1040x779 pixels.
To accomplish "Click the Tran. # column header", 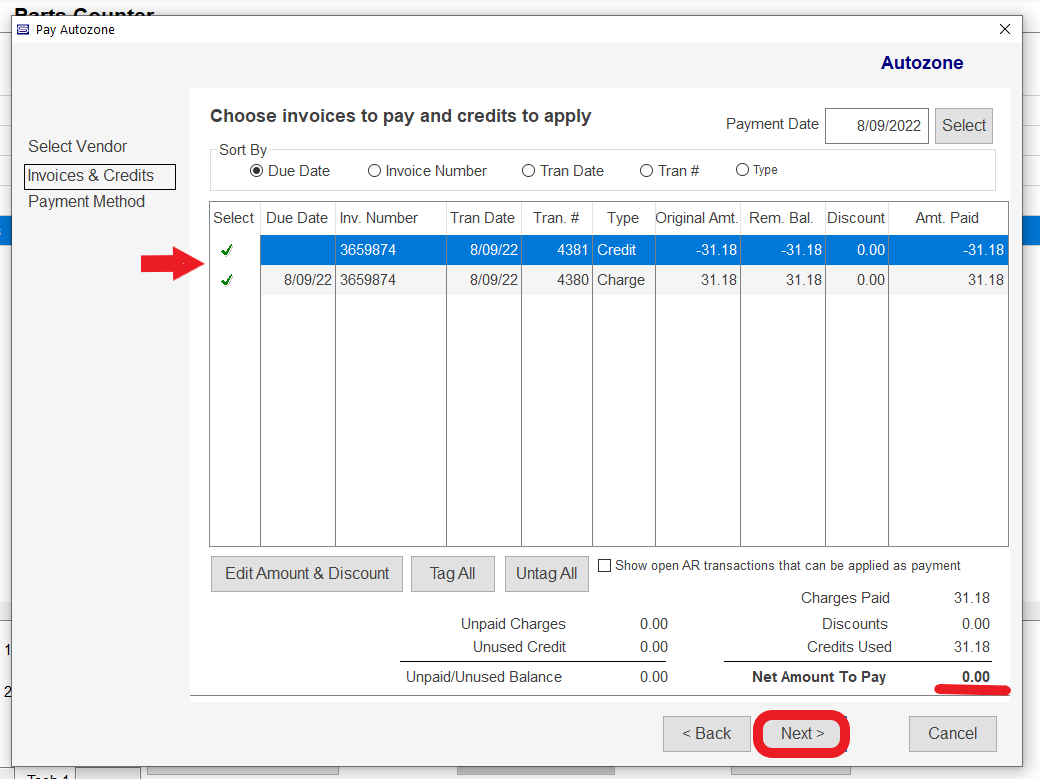I will coord(556,218).
